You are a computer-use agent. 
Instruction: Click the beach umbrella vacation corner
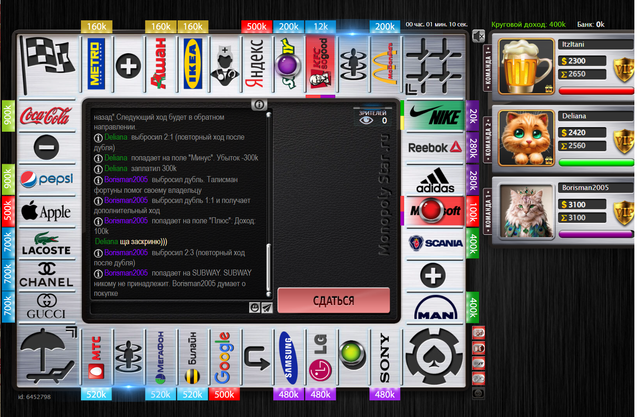coord(47,357)
